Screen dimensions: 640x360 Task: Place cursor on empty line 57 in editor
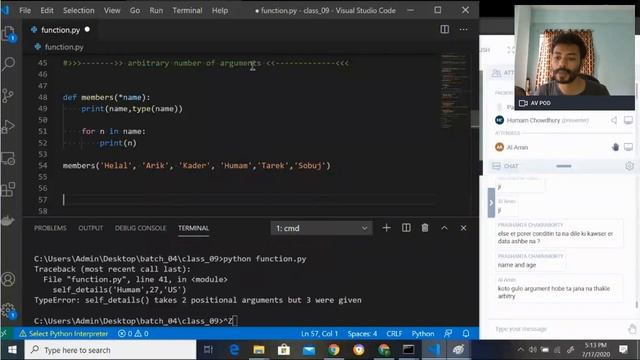pyautogui.click(x=249, y=200)
